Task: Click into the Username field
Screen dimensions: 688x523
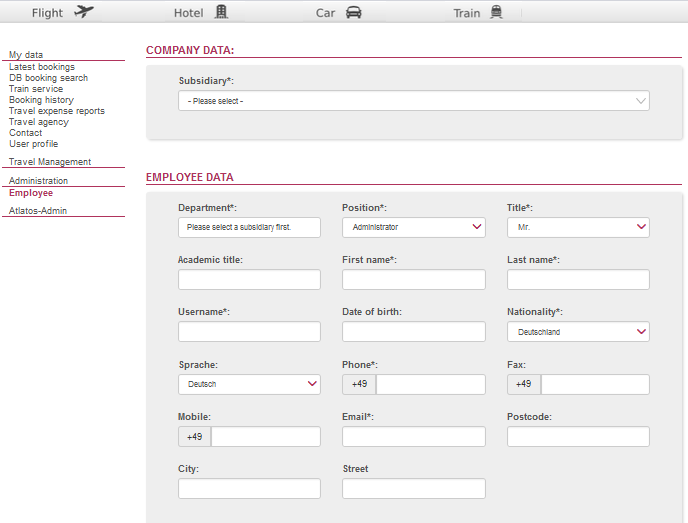Action: coord(249,332)
